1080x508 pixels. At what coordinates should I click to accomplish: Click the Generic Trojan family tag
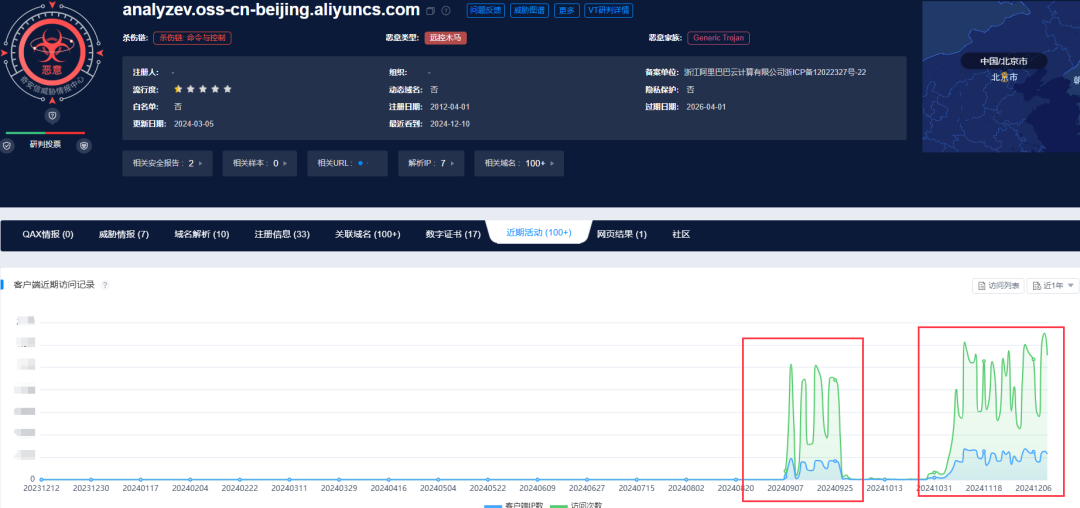pos(718,38)
